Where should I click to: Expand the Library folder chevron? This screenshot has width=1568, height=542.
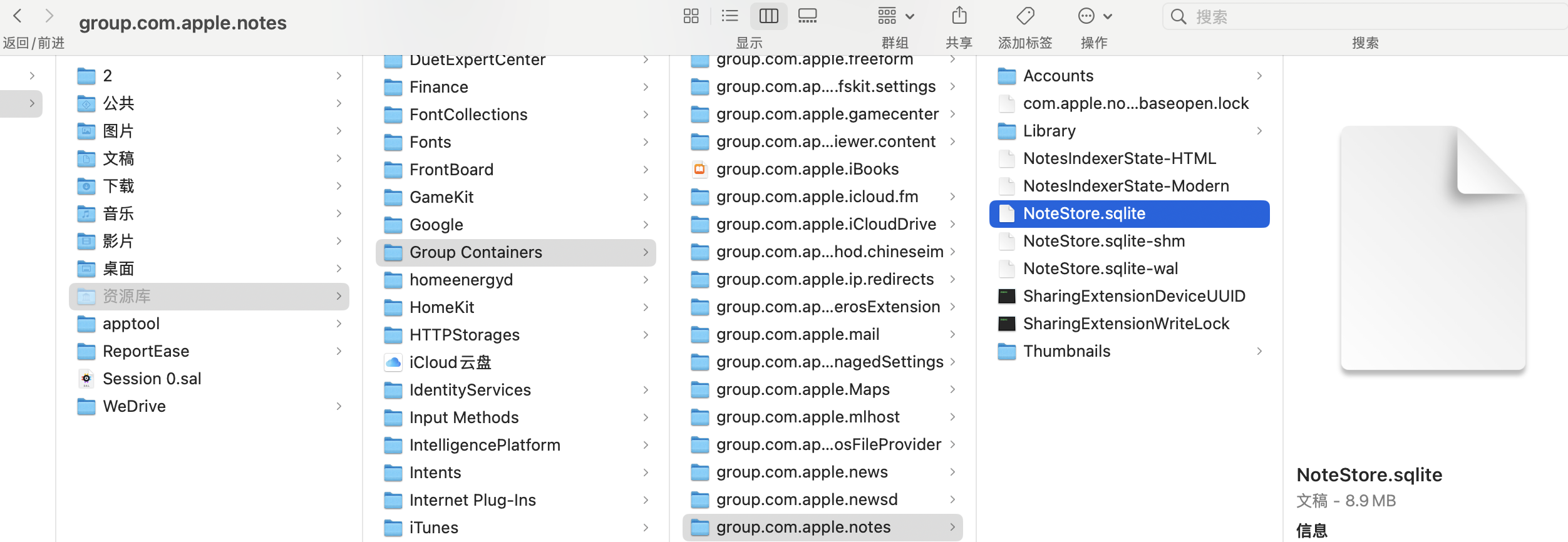[x=1259, y=131]
